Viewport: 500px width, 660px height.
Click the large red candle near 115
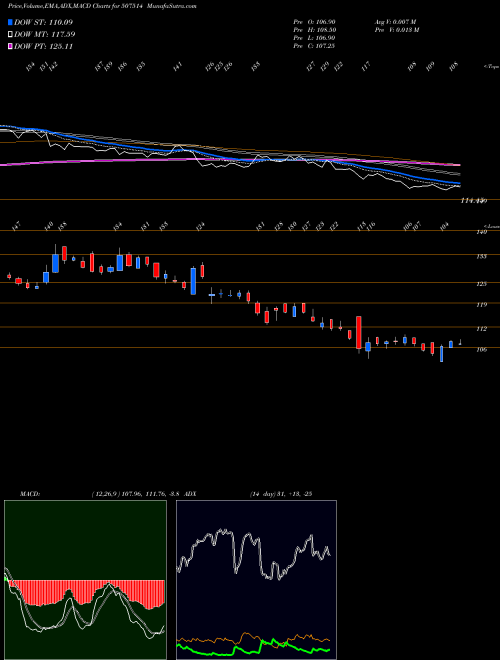click(x=359, y=333)
